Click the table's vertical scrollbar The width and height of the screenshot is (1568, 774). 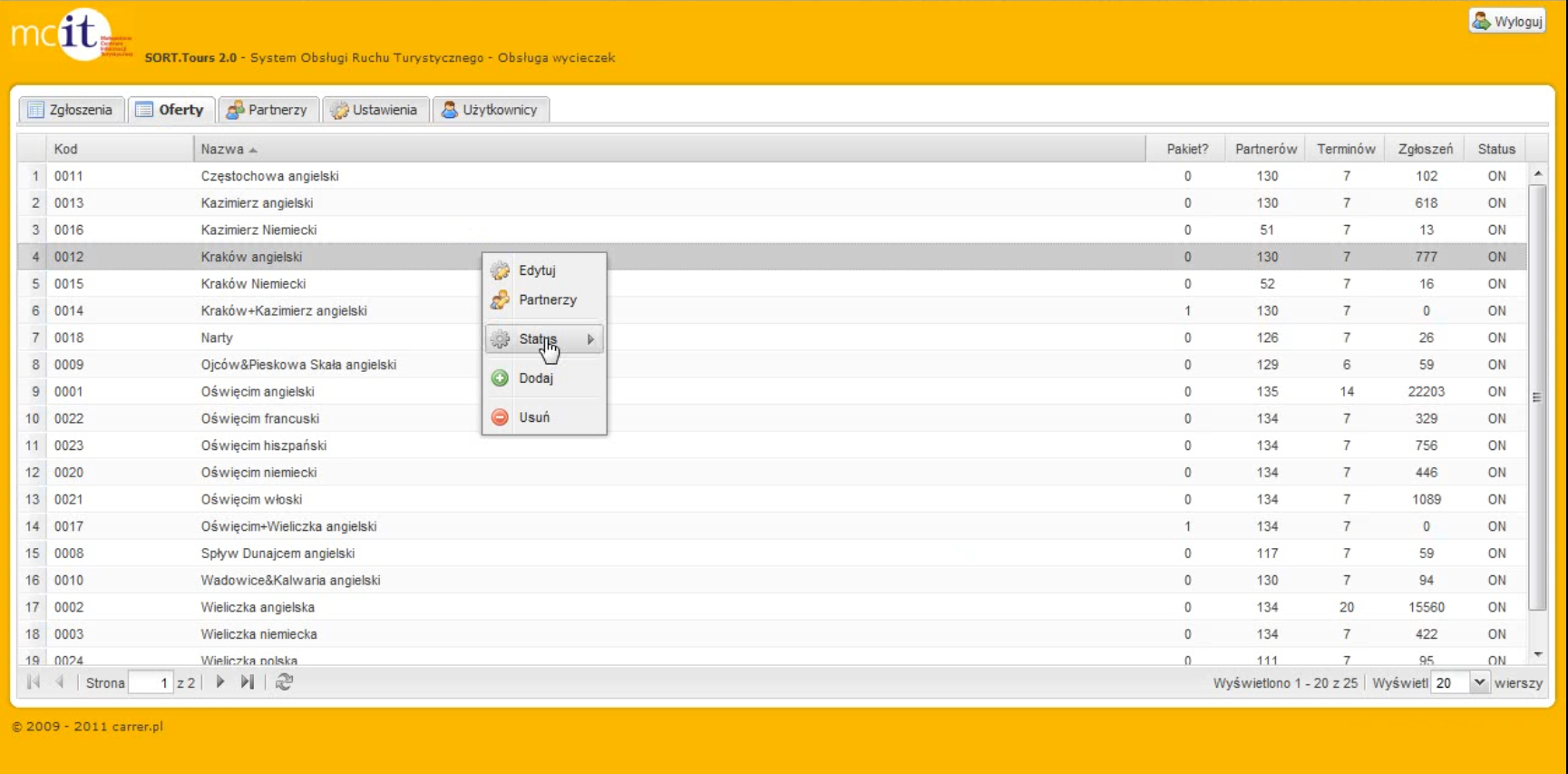pyautogui.click(x=1537, y=397)
